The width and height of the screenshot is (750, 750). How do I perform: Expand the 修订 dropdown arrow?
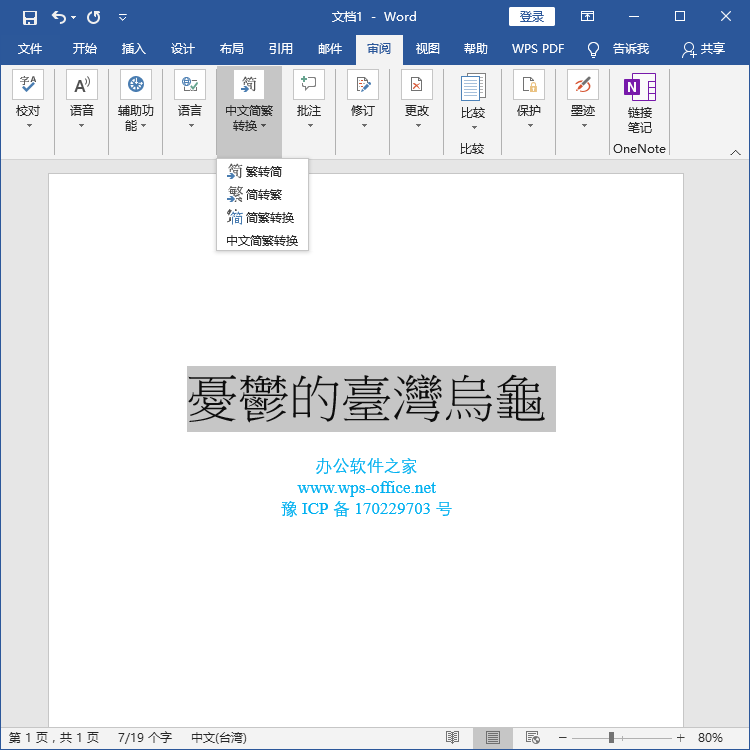(364, 126)
